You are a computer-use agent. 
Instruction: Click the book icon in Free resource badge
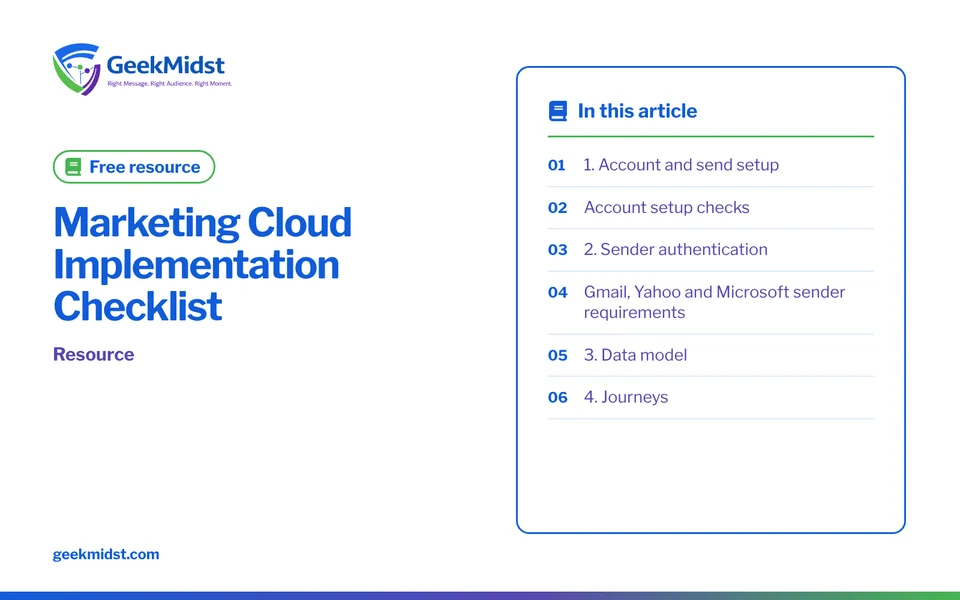pos(73,167)
